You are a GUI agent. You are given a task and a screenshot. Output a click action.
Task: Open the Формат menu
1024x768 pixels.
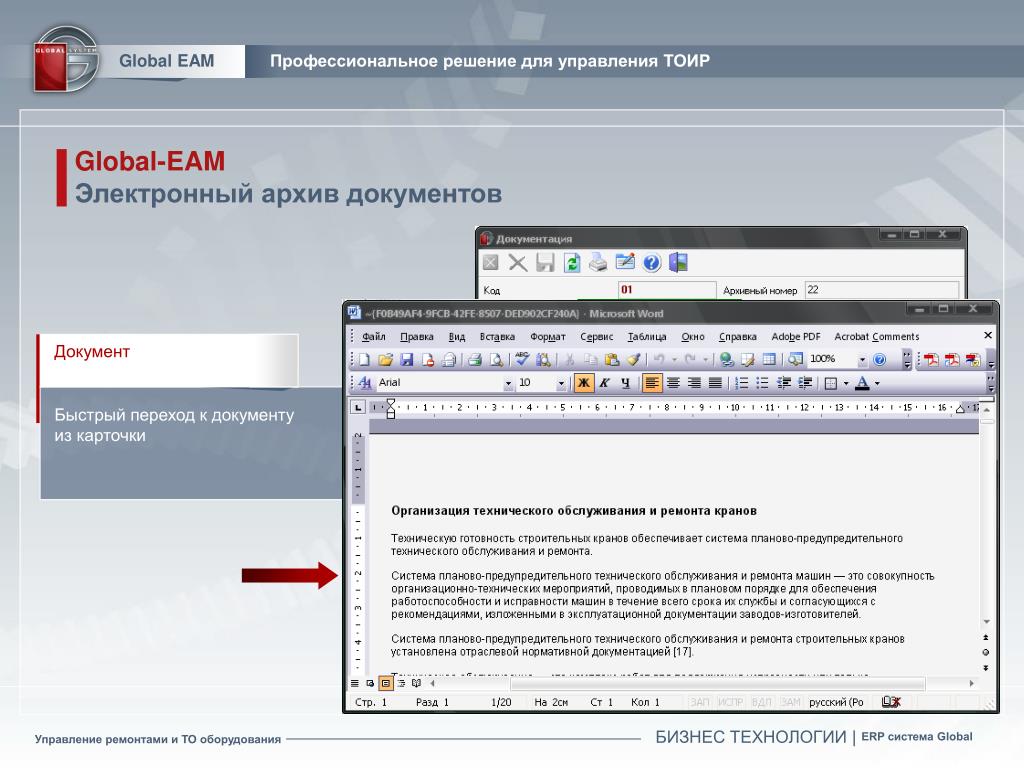pyautogui.click(x=547, y=336)
